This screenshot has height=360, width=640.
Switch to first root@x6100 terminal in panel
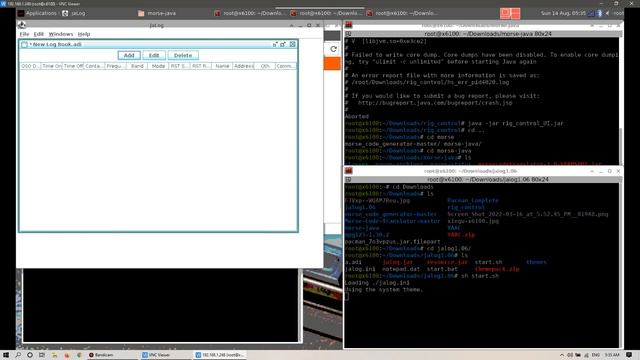click(x=249, y=13)
